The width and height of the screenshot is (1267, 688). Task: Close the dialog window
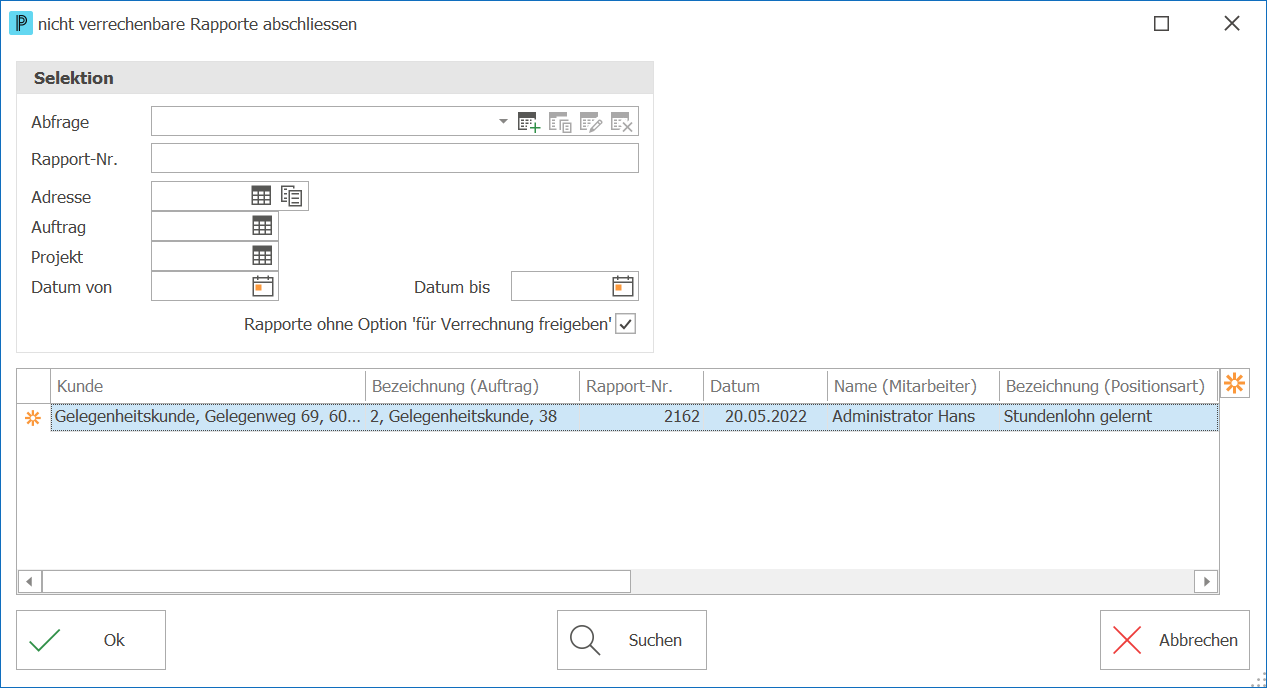coord(1232,24)
